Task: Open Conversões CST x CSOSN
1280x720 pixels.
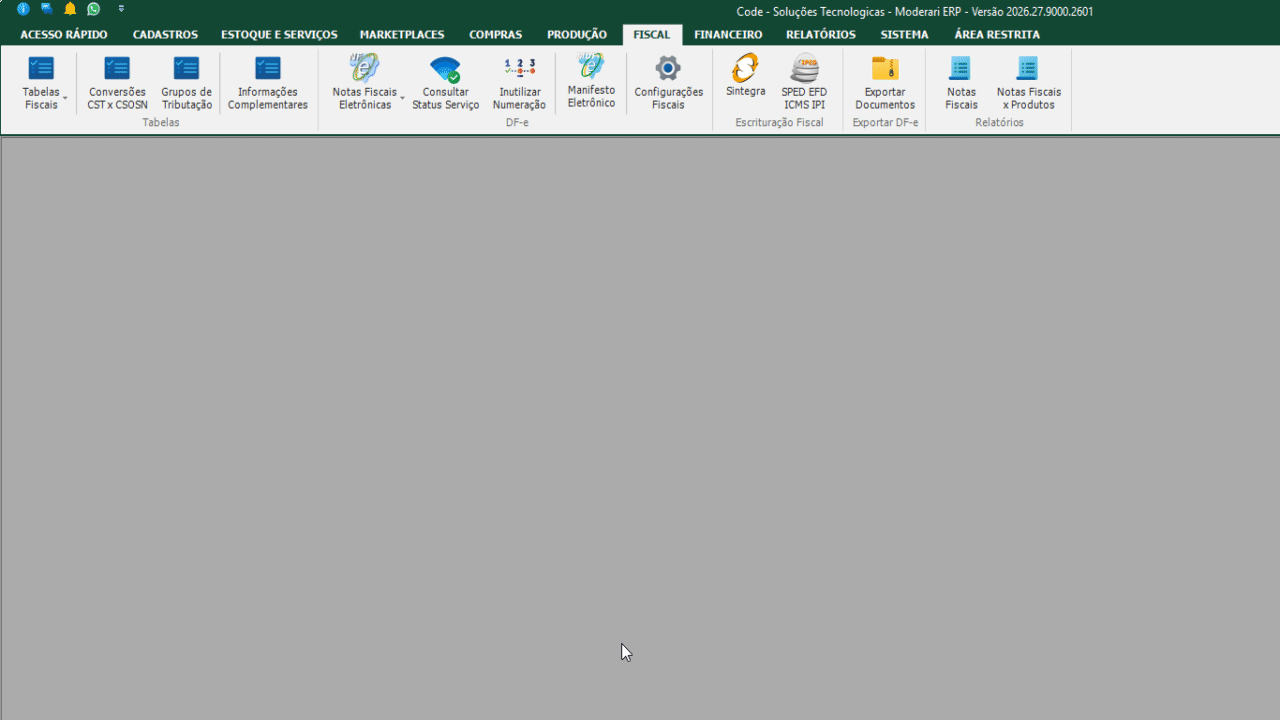Action: pos(117,83)
